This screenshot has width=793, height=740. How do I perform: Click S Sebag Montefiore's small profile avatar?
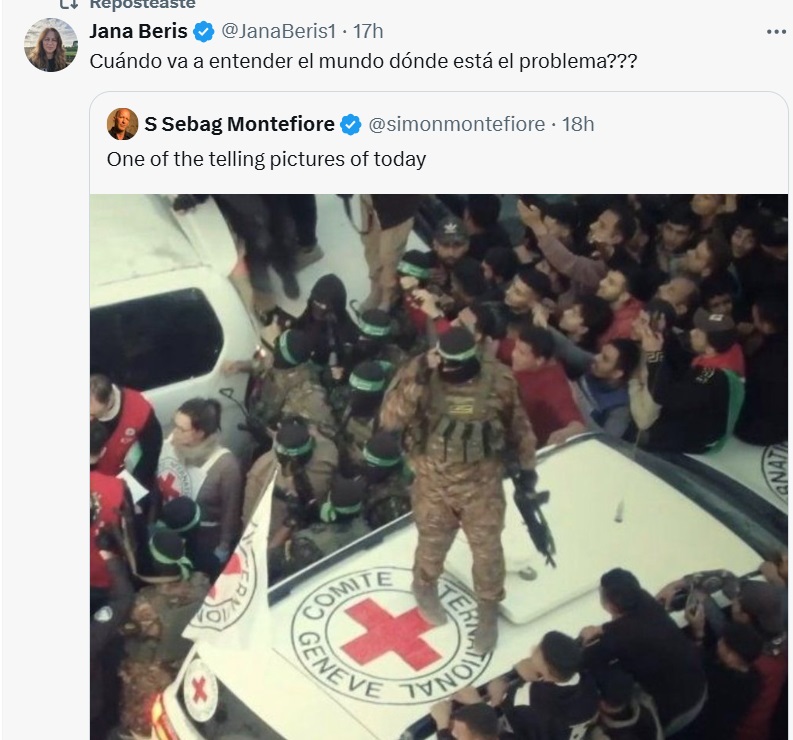[x=122, y=124]
